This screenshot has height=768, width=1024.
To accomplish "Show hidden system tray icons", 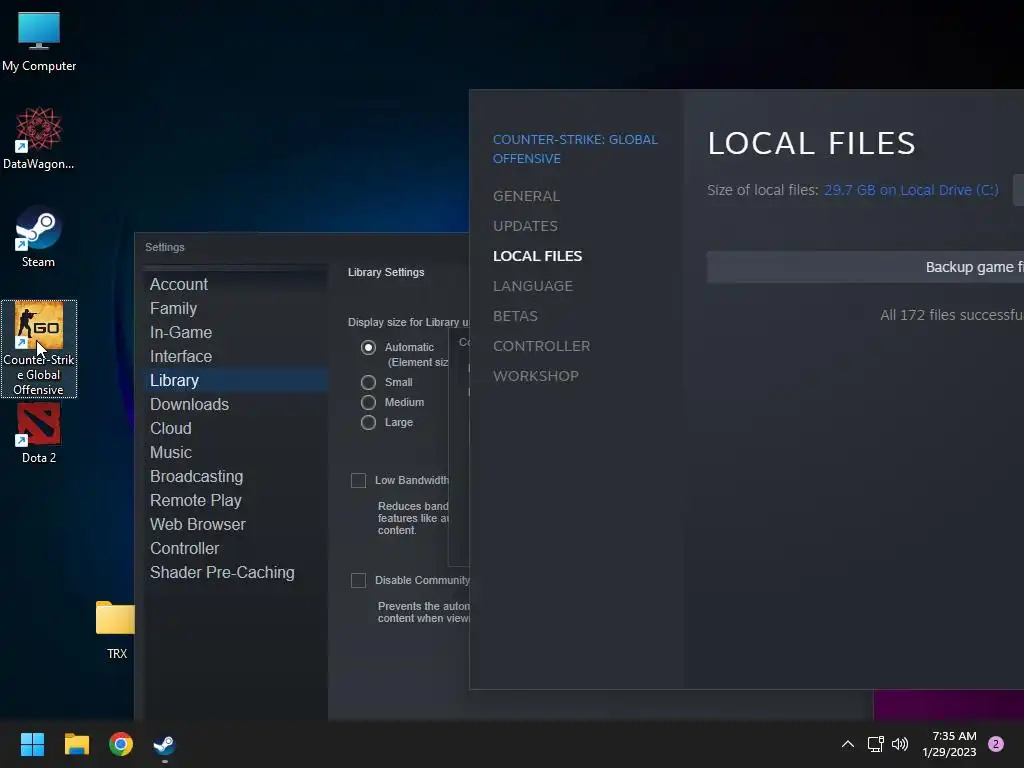I will tap(848, 744).
